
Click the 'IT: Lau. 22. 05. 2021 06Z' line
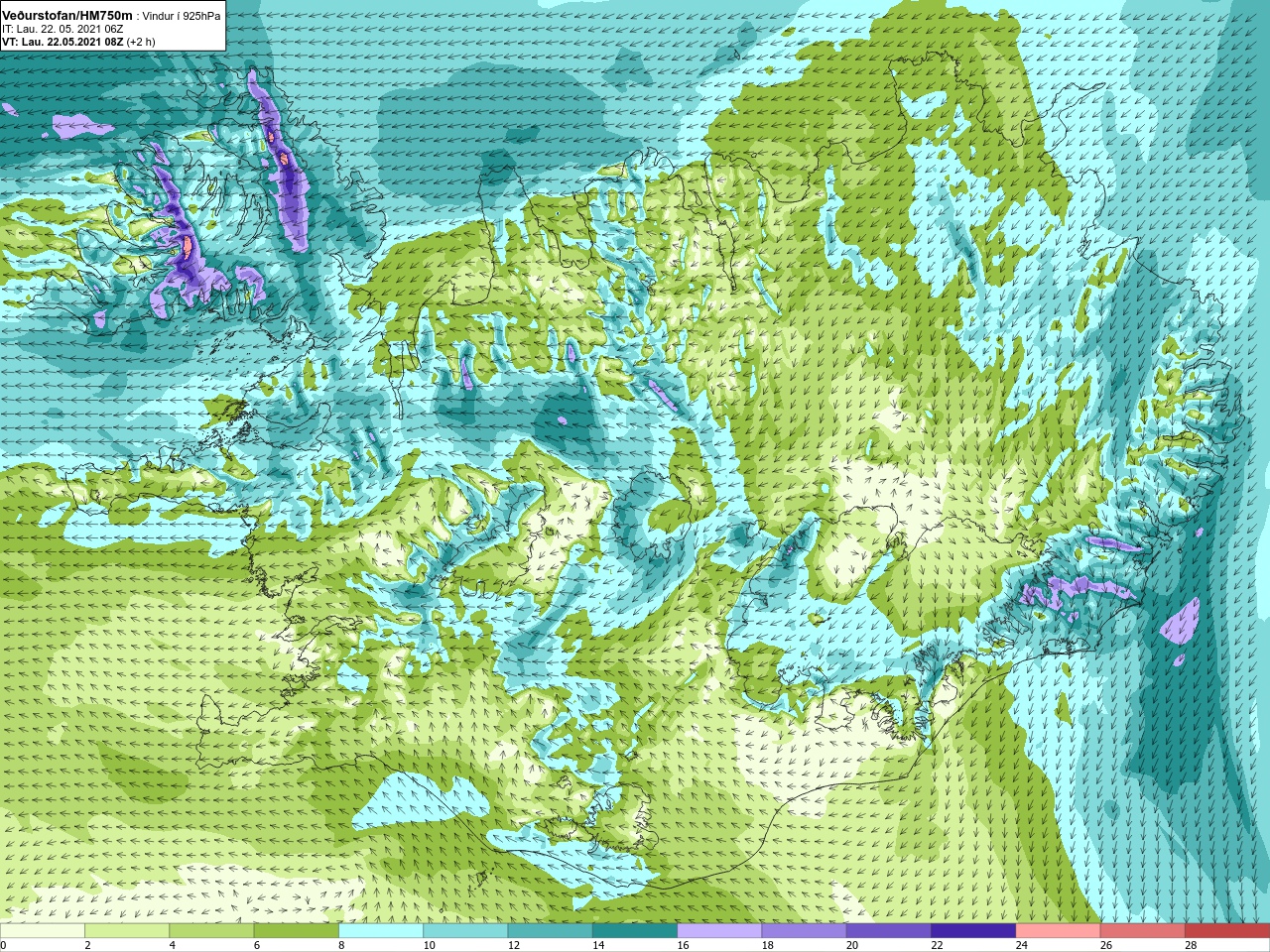[x=63, y=29]
